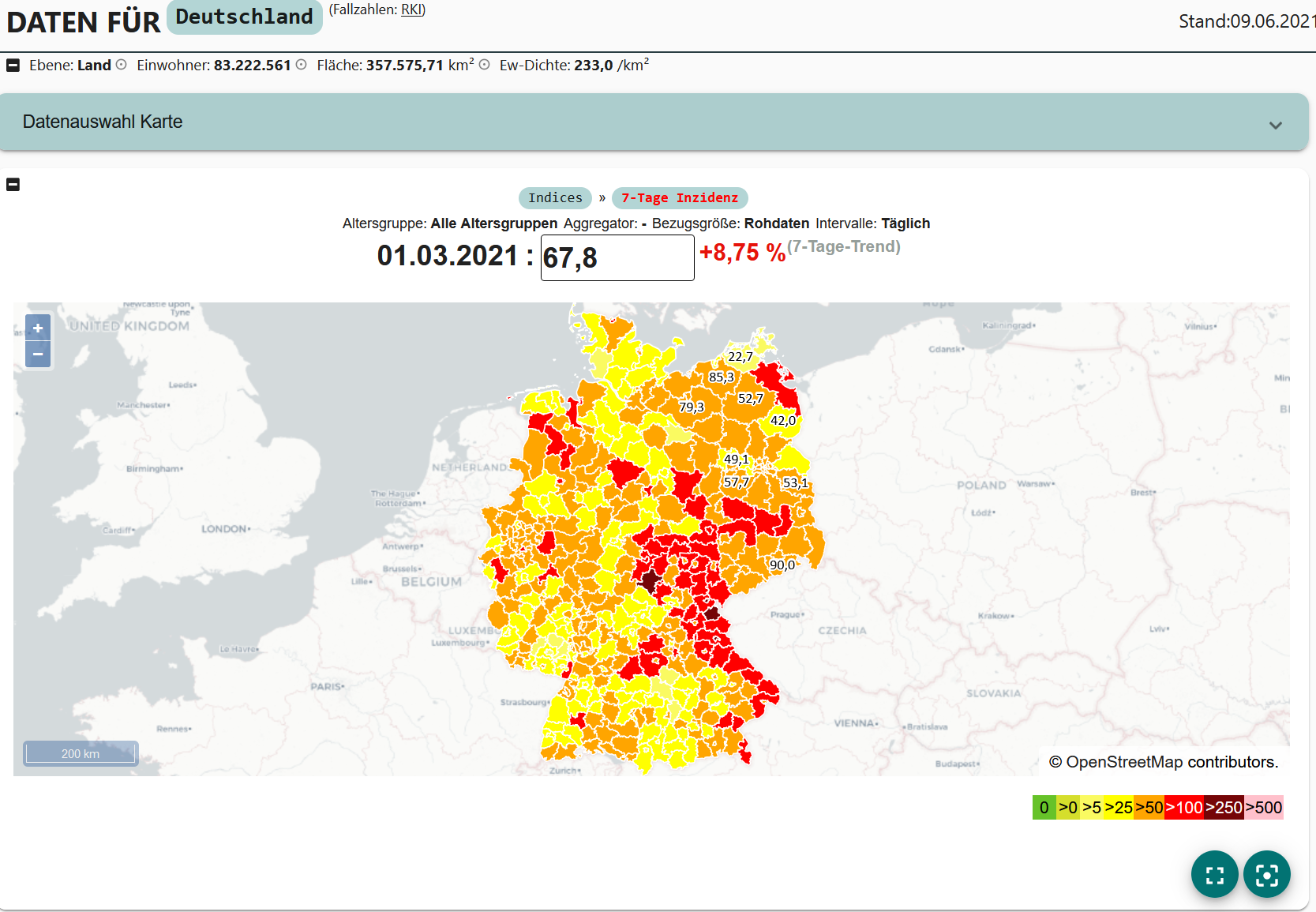
Task: Collapse the region info row minus icon
Action: [x=13, y=66]
